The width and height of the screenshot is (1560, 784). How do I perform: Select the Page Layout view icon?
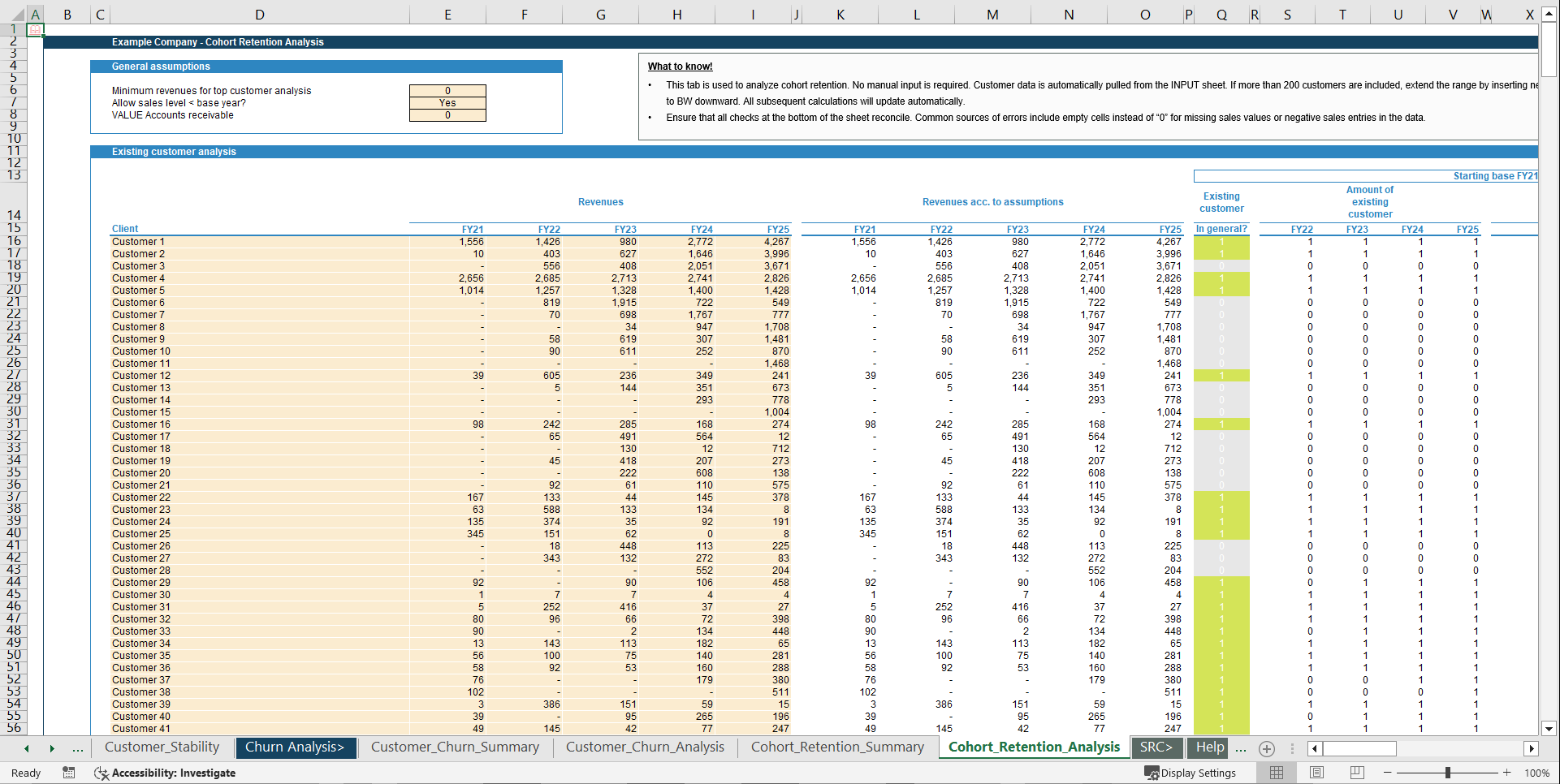point(1316,773)
